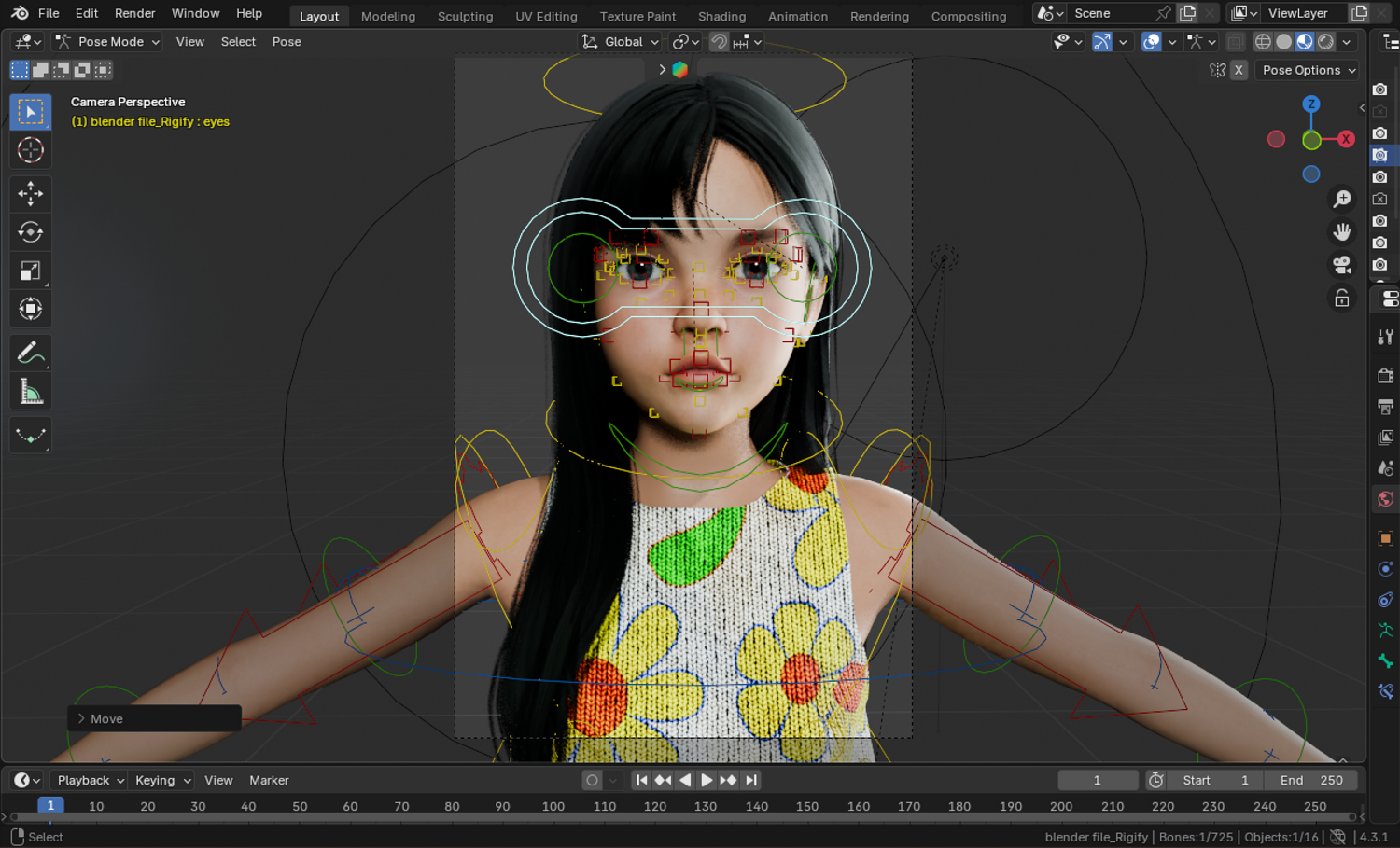Viewport: 1400px width, 848px height.
Task: Open the Scene properties tab
Action: tap(1386, 468)
